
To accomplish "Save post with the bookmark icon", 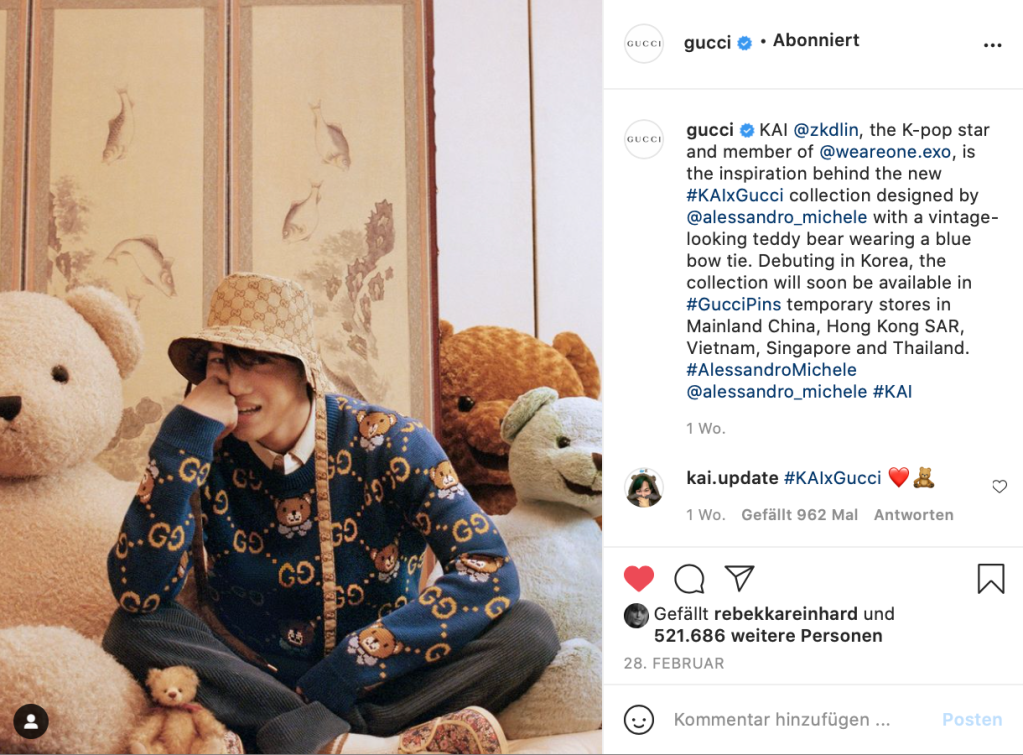I will click(990, 579).
